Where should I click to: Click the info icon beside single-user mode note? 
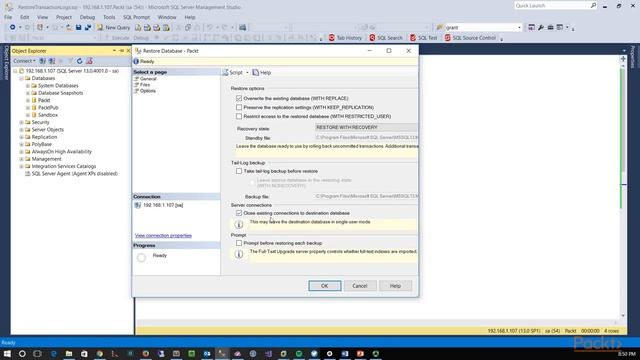[x=239, y=224]
